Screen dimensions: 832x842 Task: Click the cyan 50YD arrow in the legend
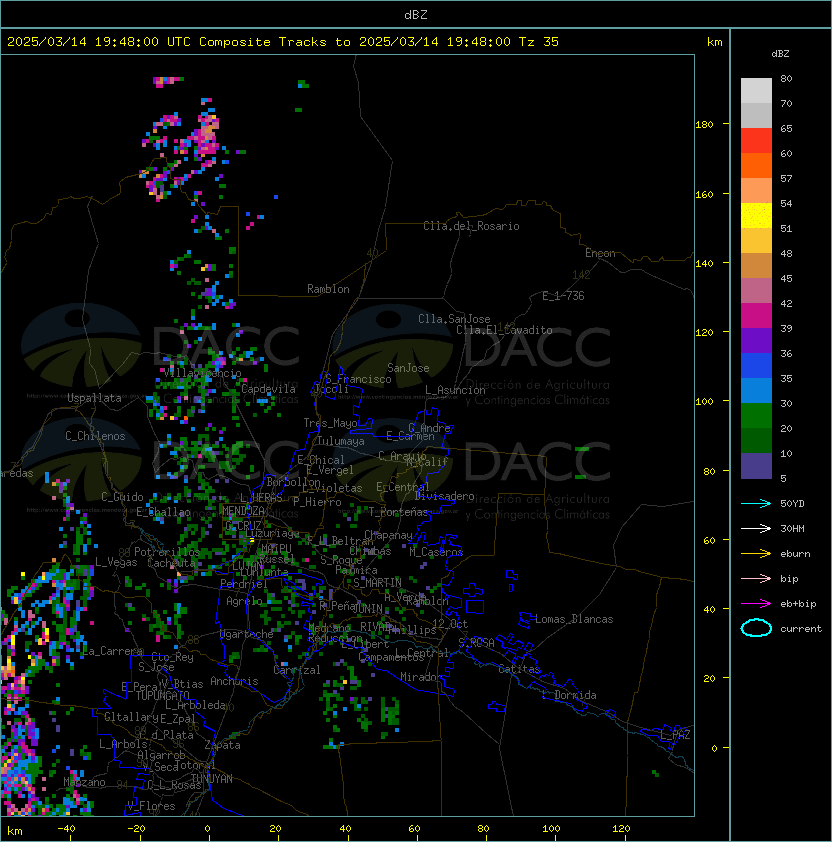[756, 503]
